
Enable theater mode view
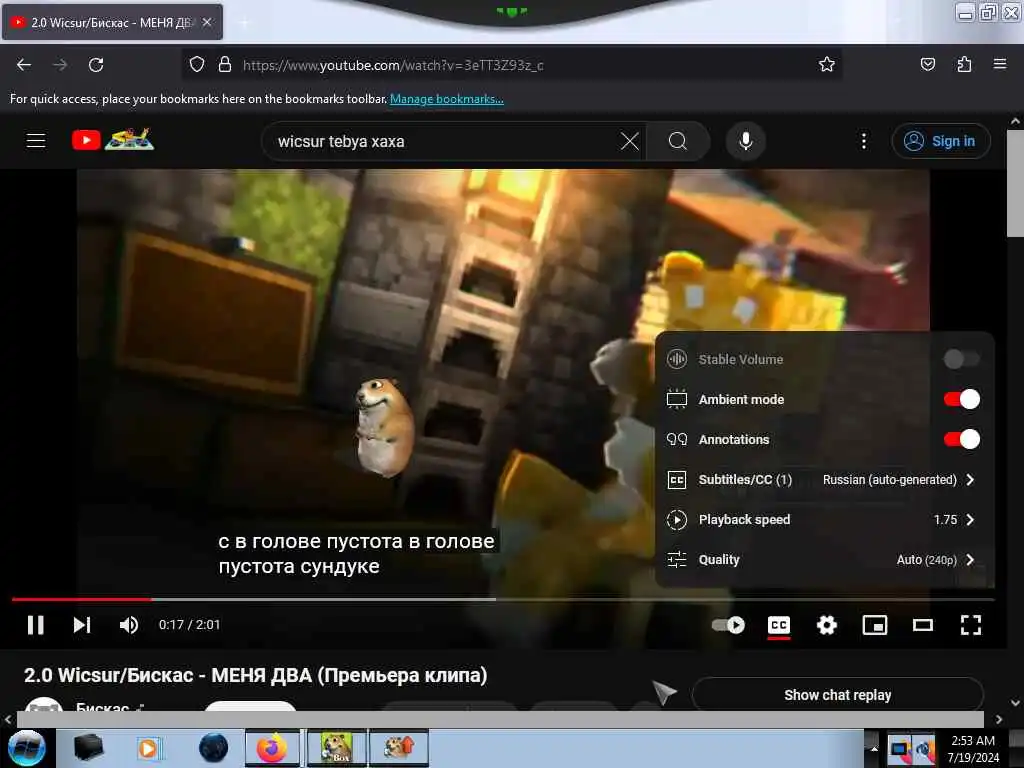(x=922, y=625)
